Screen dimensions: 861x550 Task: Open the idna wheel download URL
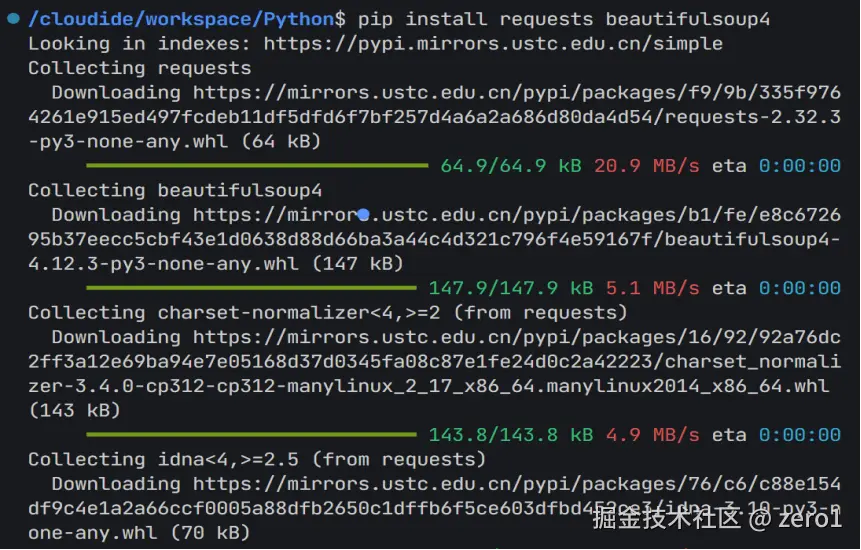pyautogui.click(x=434, y=508)
